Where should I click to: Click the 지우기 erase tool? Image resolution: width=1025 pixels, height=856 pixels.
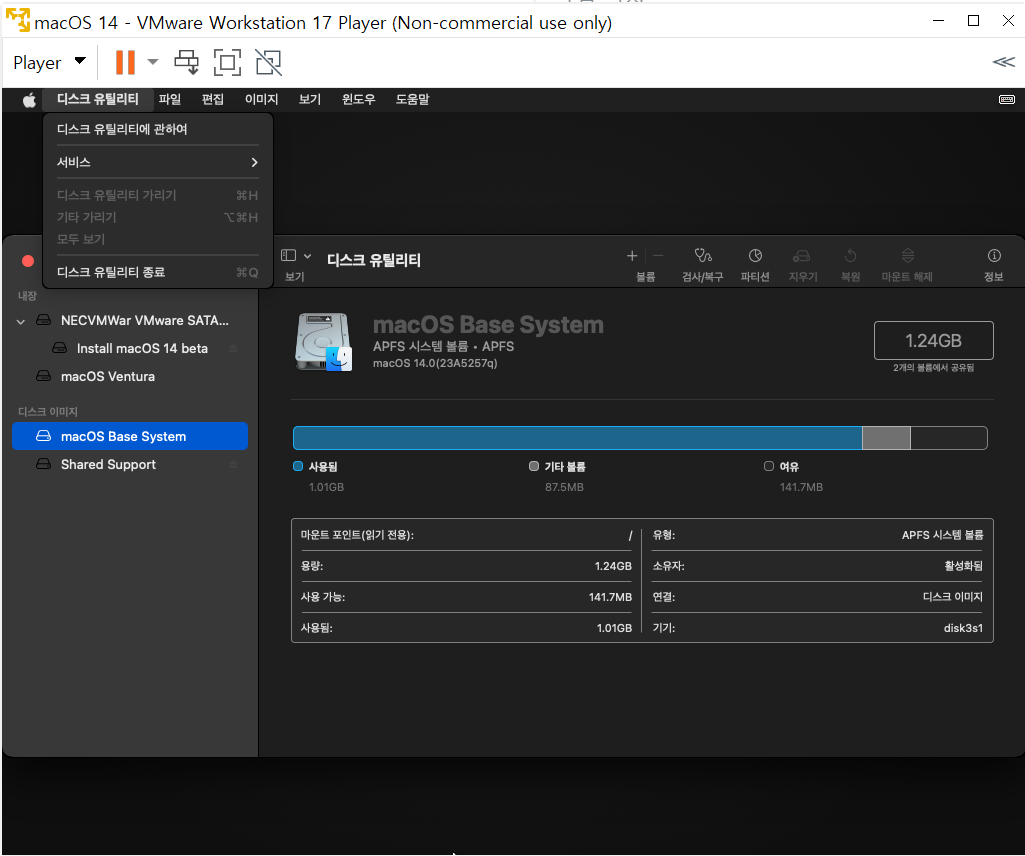pos(803,265)
